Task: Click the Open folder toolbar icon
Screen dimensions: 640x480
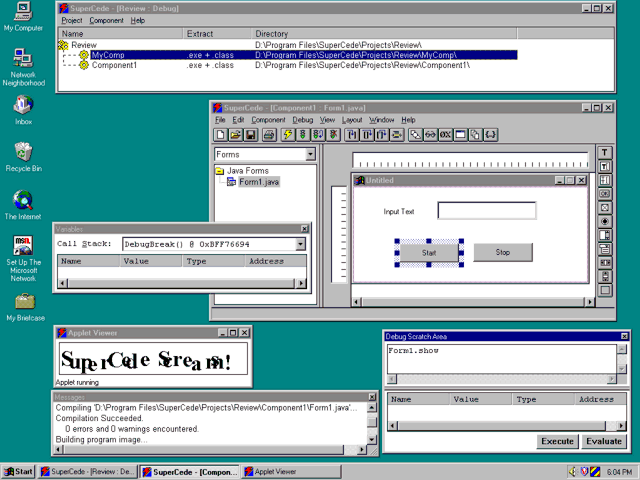Action: click(236, 135)
